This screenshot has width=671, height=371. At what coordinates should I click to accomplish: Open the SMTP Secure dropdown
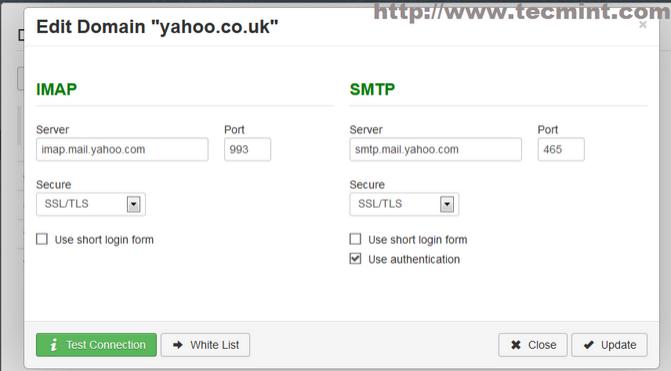pyautogui.click(x=404, y=204)
